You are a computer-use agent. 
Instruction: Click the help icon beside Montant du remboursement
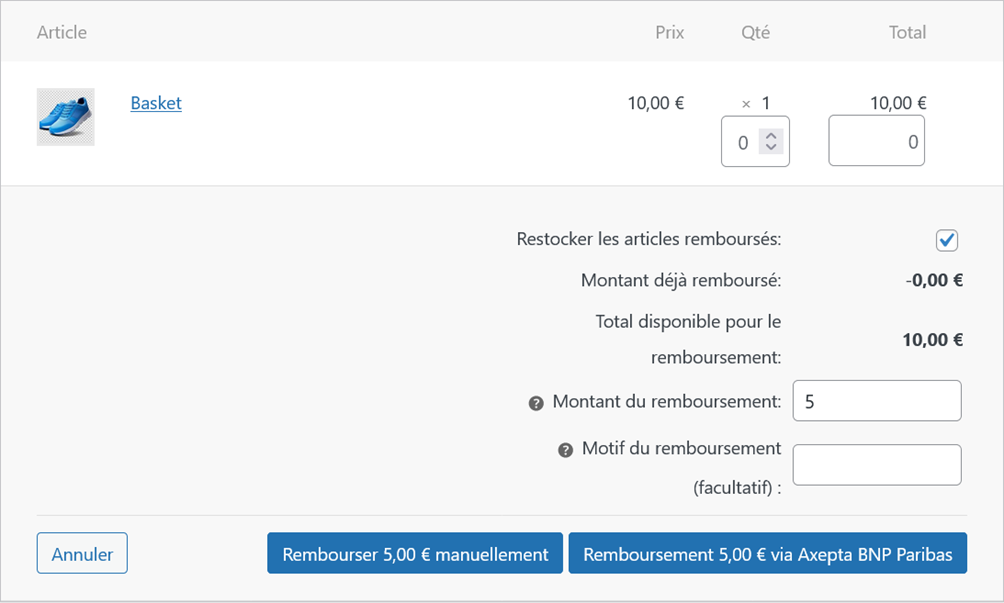[536, 403]
